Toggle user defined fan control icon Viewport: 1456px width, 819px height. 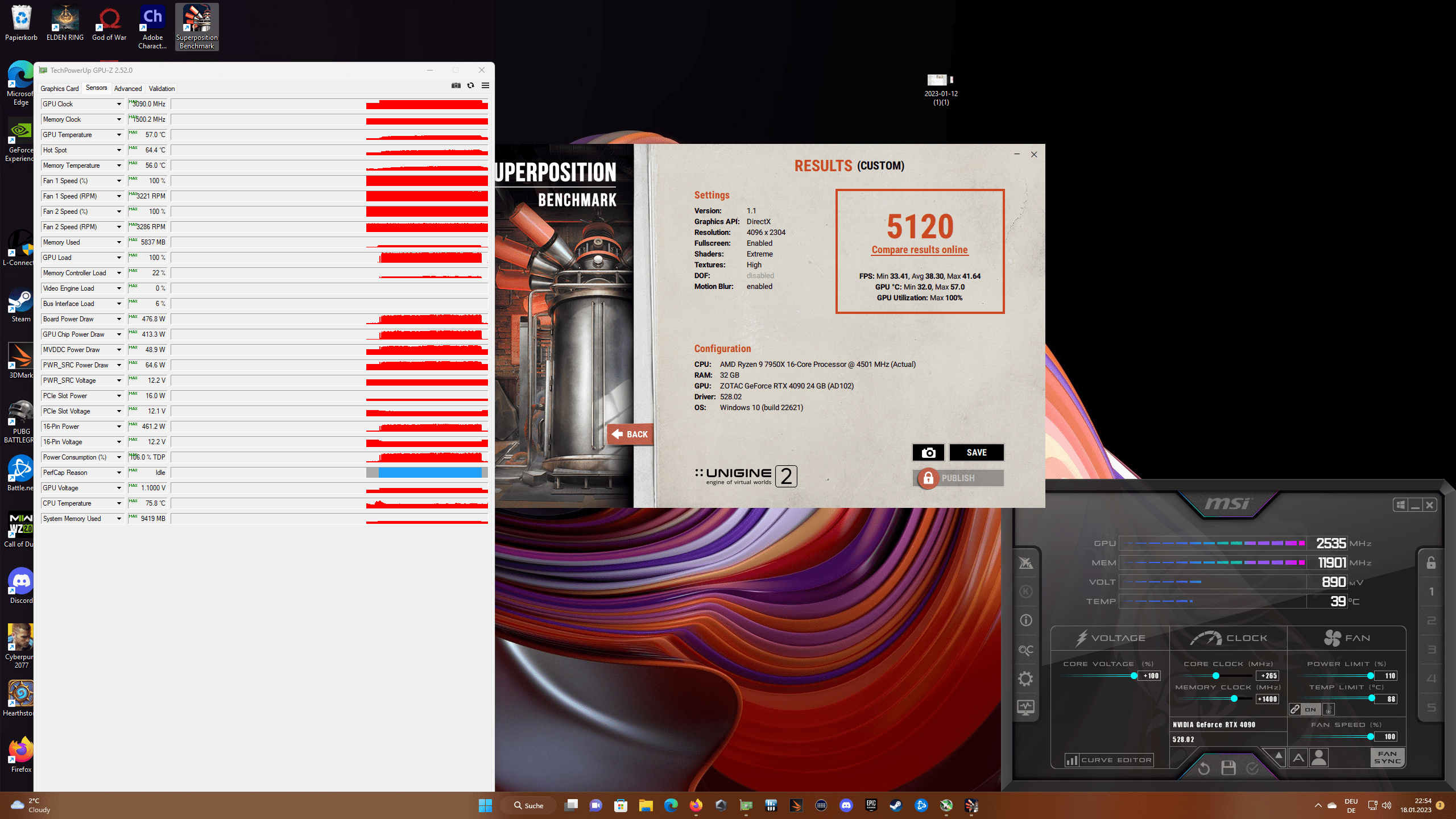[x=1319, y=758]
